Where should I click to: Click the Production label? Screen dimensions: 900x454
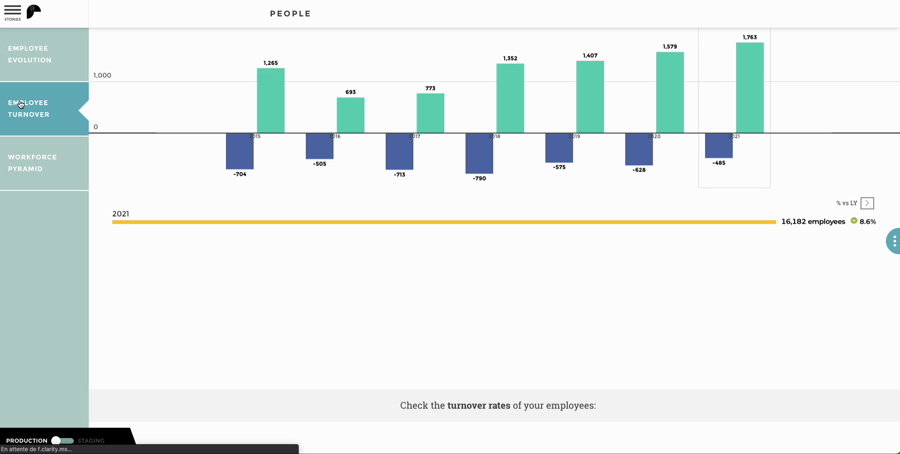coord(26,441)
